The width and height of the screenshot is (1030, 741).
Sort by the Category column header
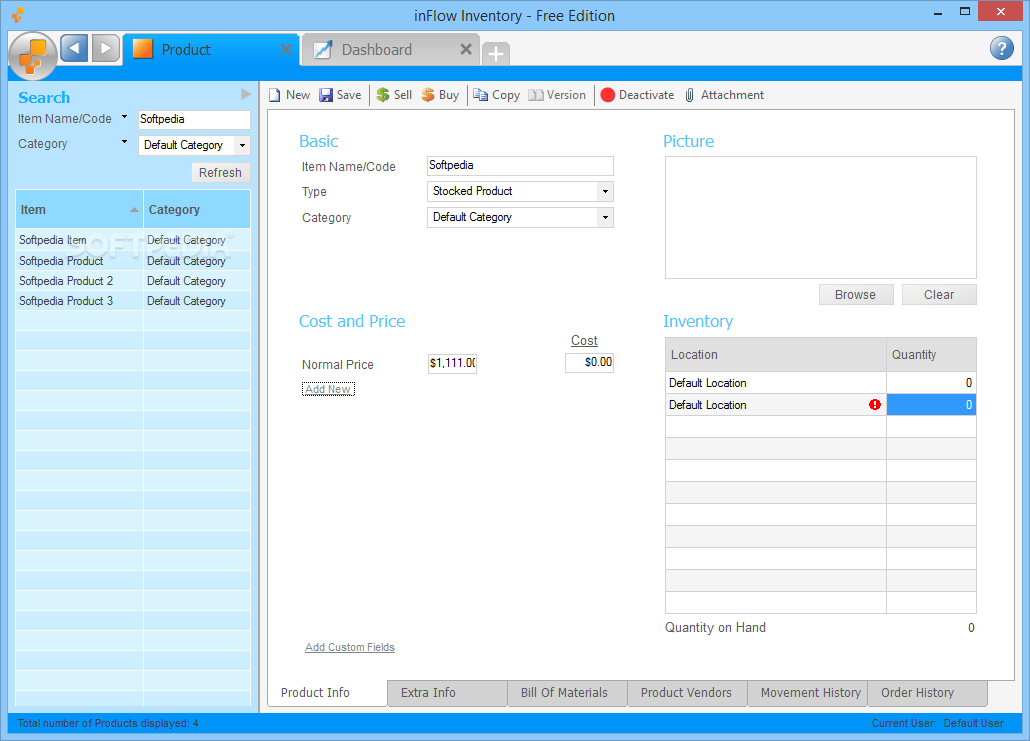click(x=197, y=210)
